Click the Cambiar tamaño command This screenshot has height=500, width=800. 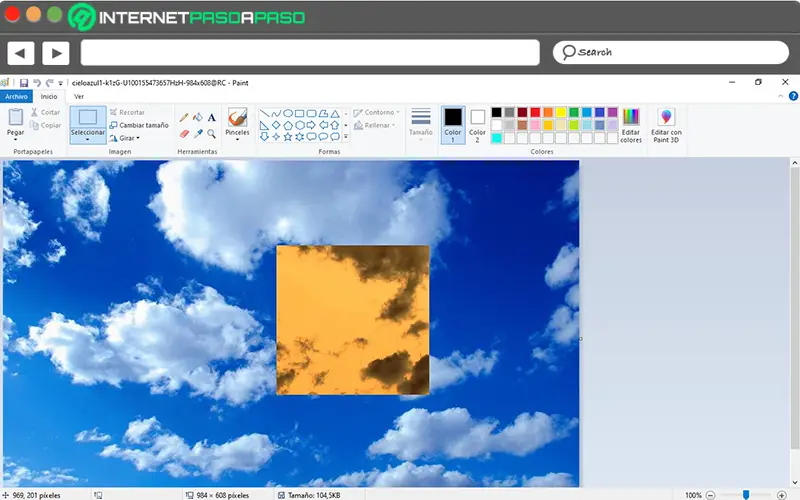coord(139,125)
